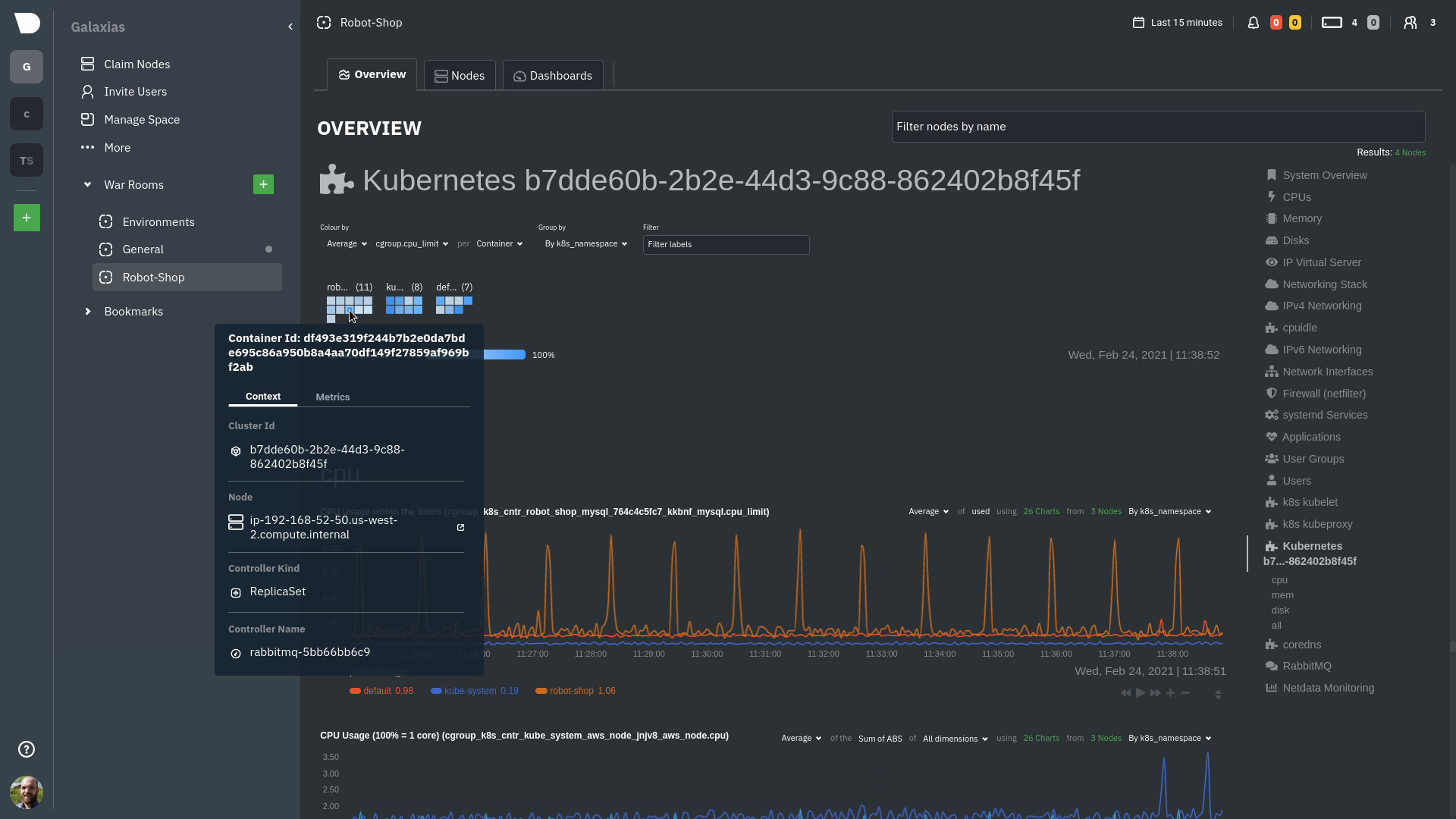Open the systemd Services icon in sidebar

tap(1272, 415)
